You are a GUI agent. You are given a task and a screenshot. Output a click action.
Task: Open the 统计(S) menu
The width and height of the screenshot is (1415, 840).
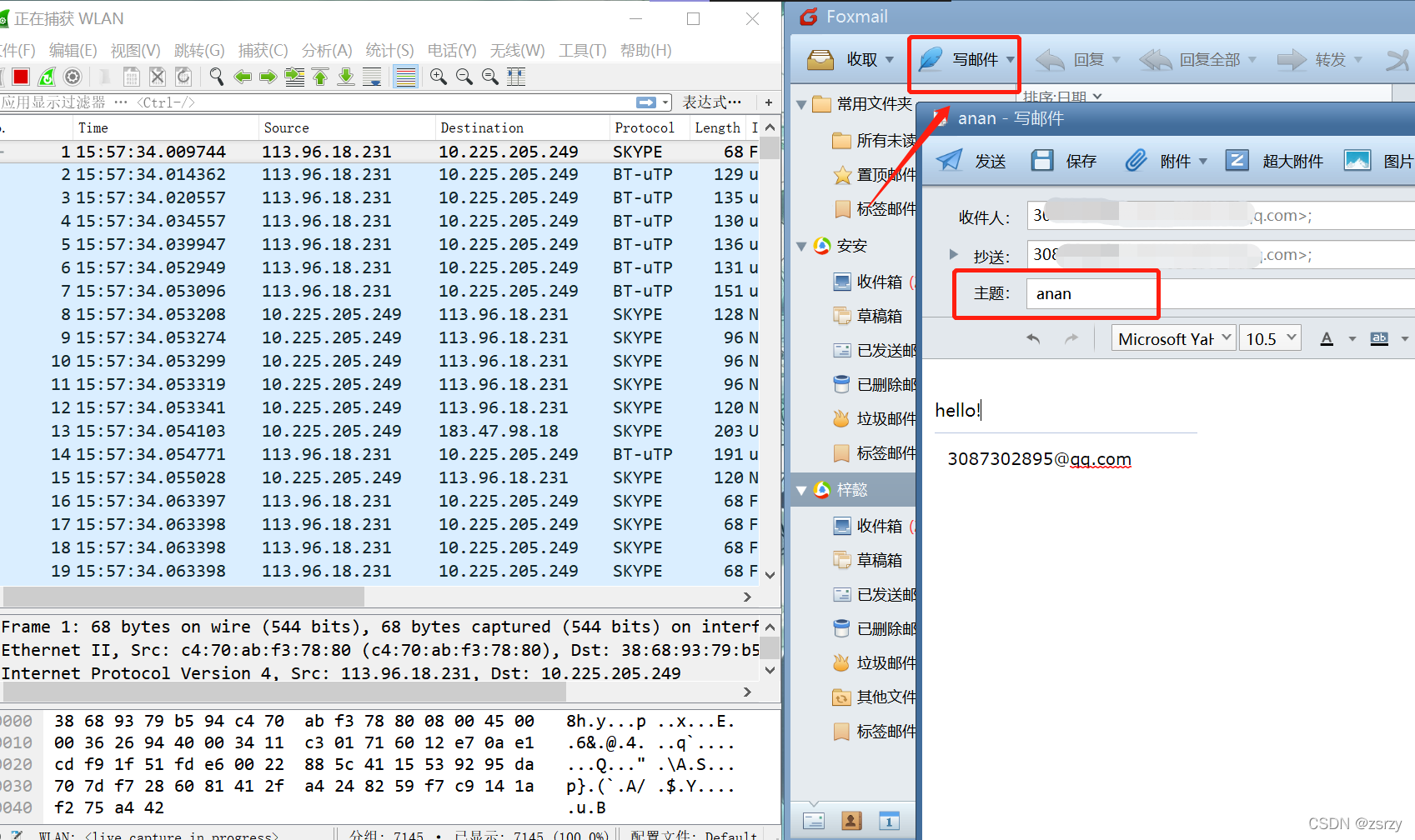tap(389, 51)
